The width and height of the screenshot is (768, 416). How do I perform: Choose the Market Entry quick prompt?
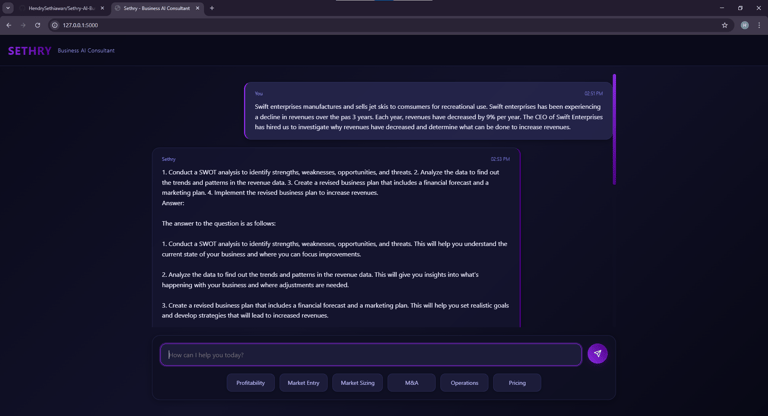[303, 383]
